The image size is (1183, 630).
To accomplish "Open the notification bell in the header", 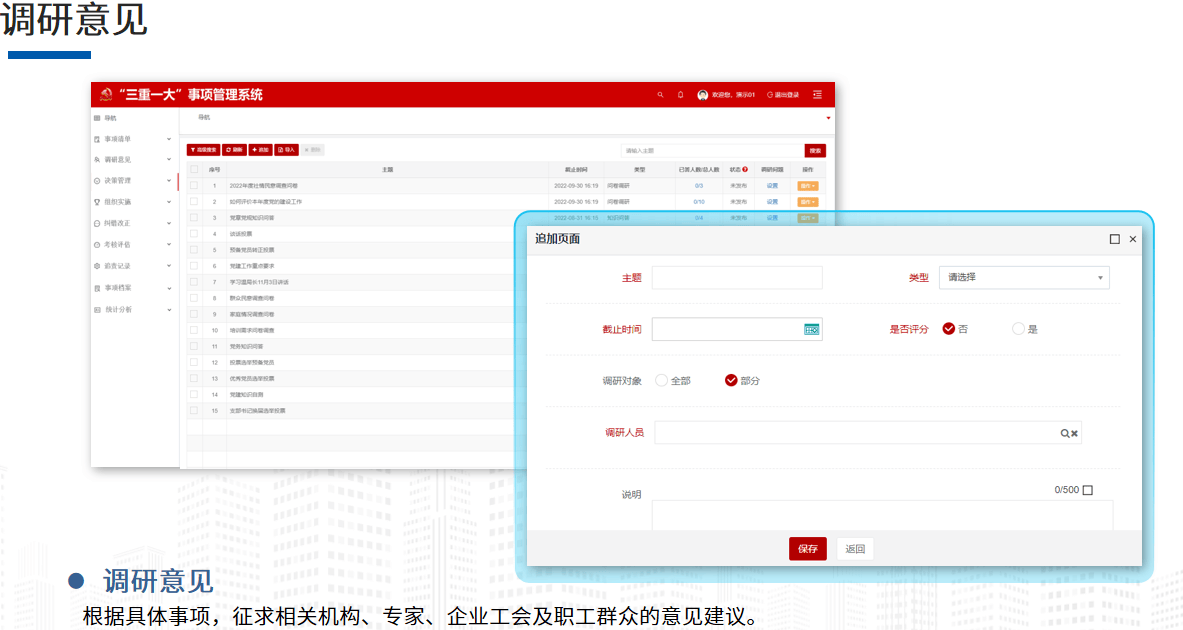I will pos(681,95).
